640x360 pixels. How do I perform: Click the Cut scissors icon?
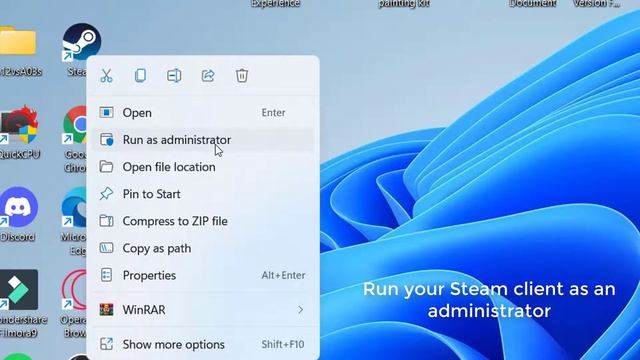[x=106, y=76]
